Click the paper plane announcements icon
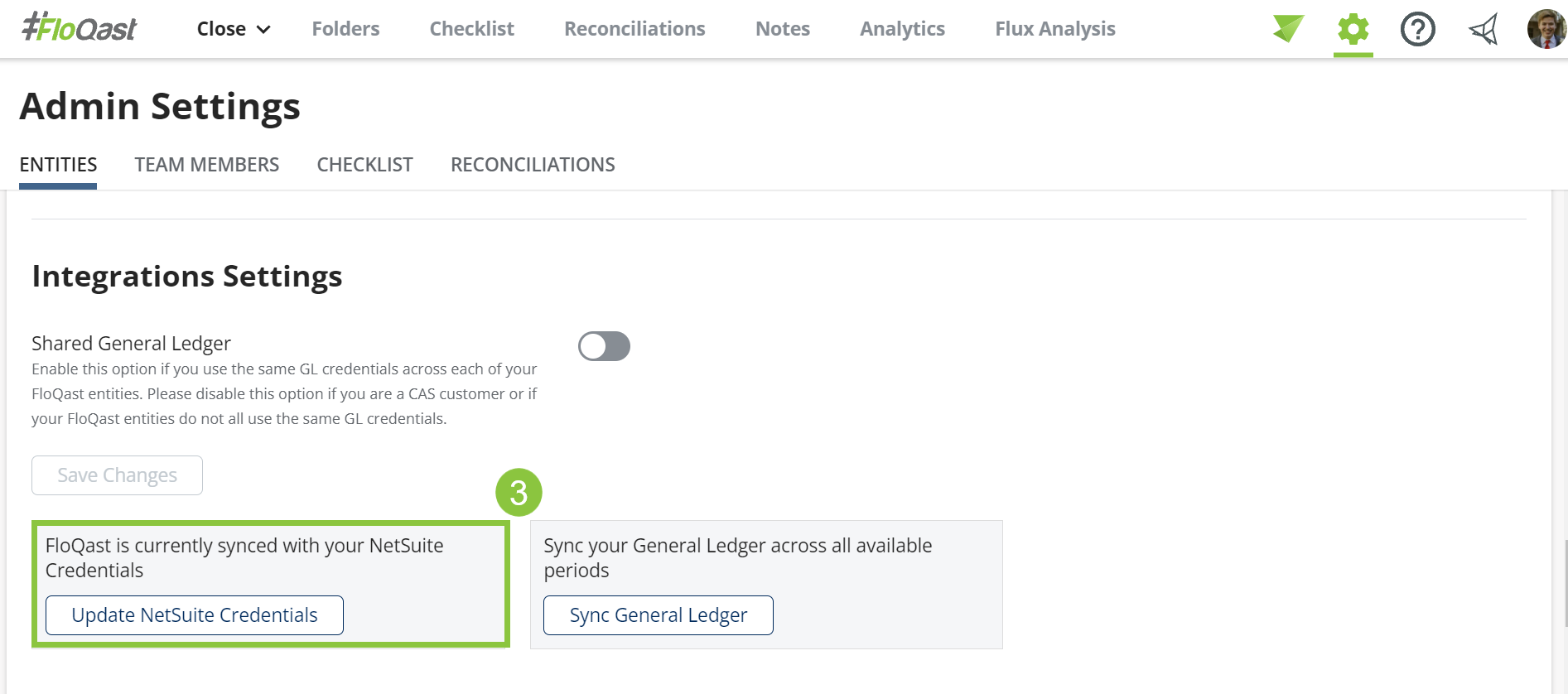 click(x=1483, y=30)
